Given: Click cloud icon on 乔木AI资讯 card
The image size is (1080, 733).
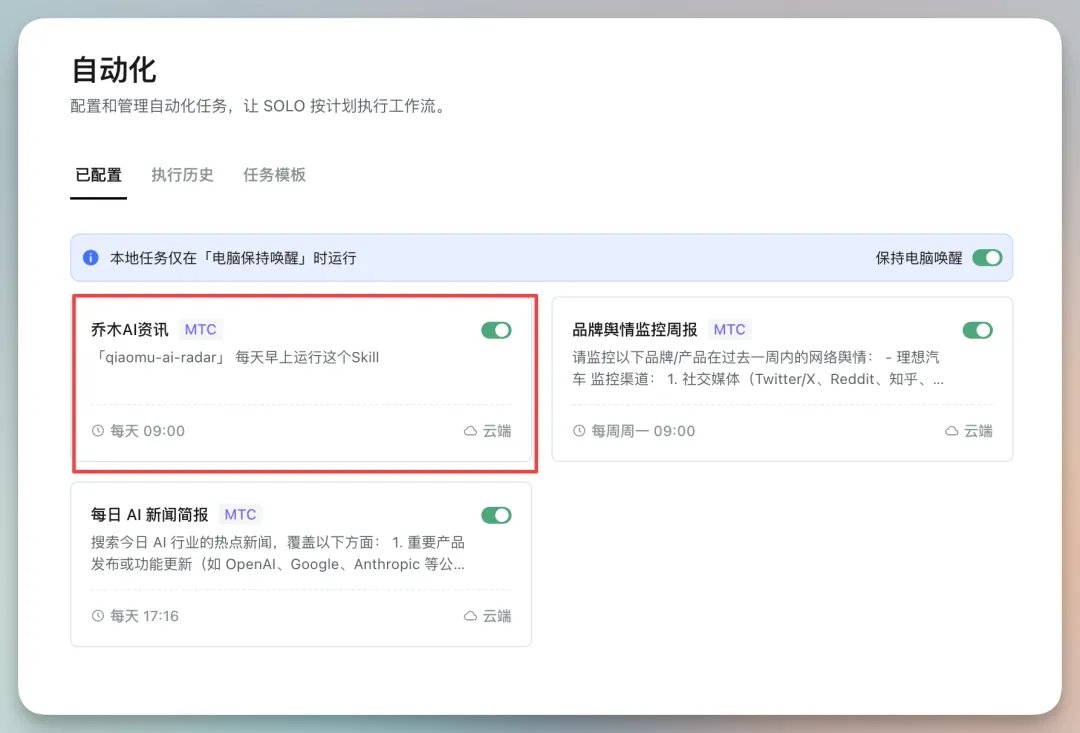Looking at the screenshot, I should (470, 431).
